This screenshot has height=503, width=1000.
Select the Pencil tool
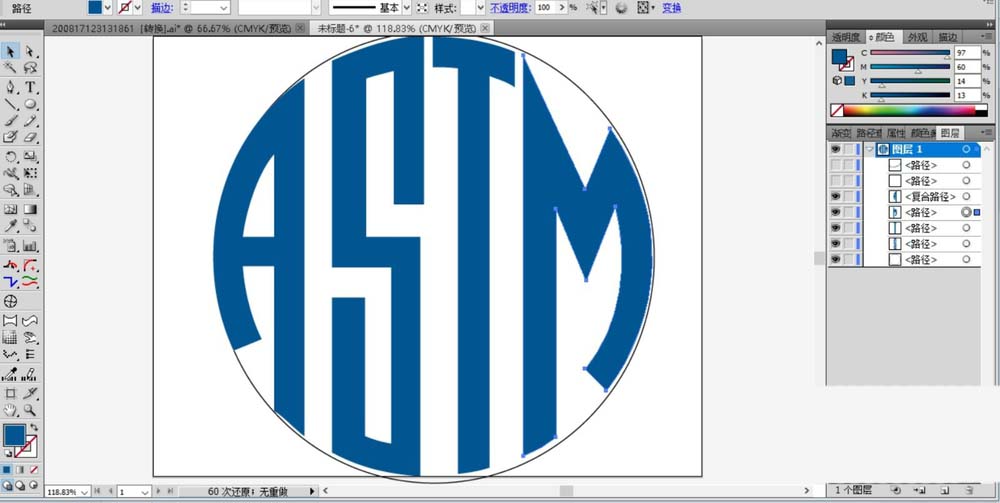click(30, 120)
